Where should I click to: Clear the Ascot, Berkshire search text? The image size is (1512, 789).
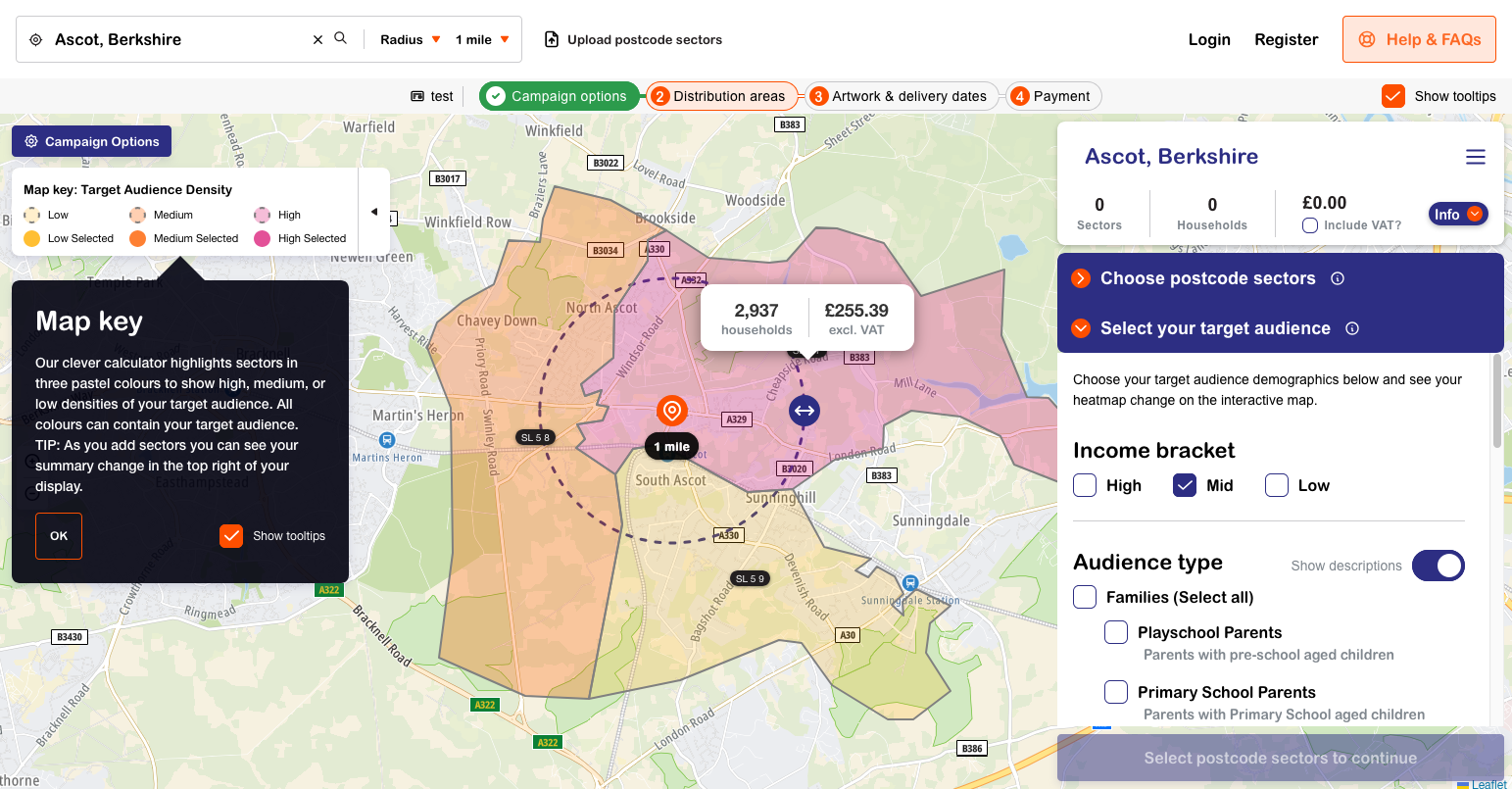coord(317,40)
